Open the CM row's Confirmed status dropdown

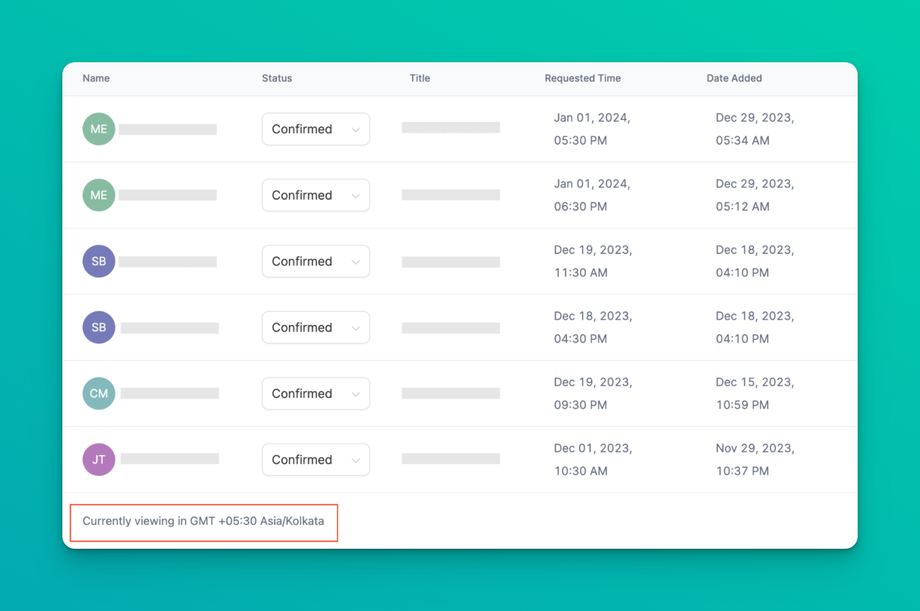pyautogui.click(x=315, y=393)
